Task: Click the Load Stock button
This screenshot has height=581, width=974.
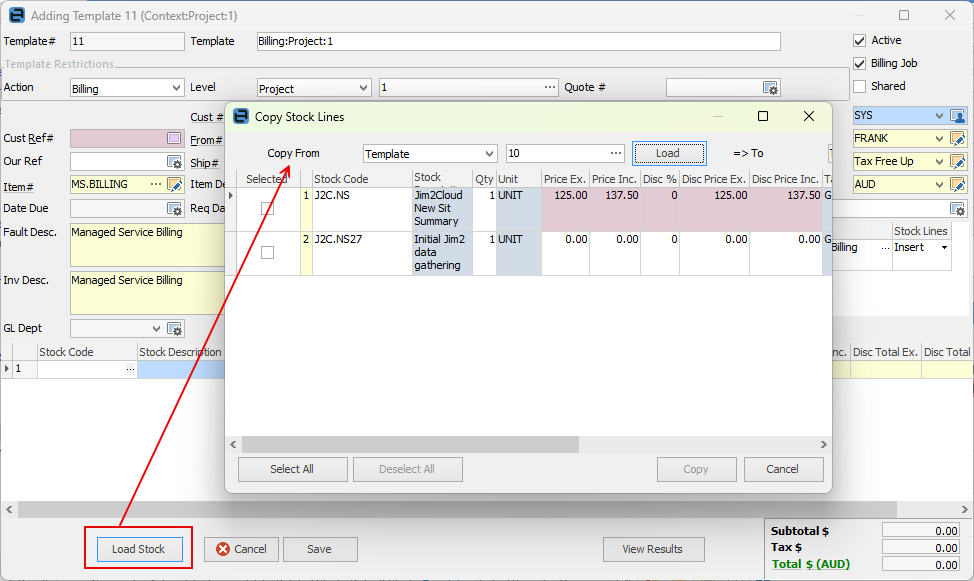Action: click(139, 549)
